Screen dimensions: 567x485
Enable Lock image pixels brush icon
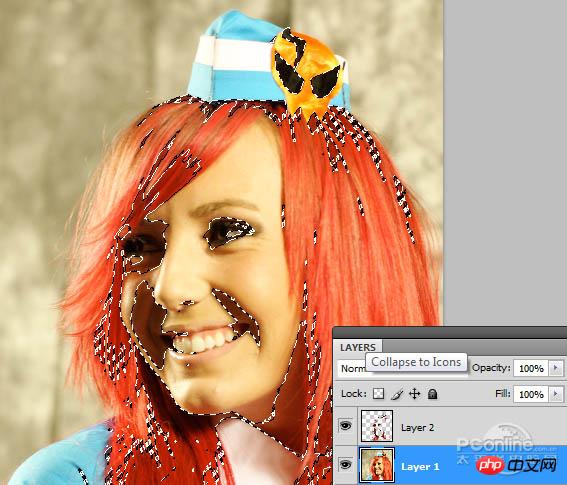click(397, 394)
